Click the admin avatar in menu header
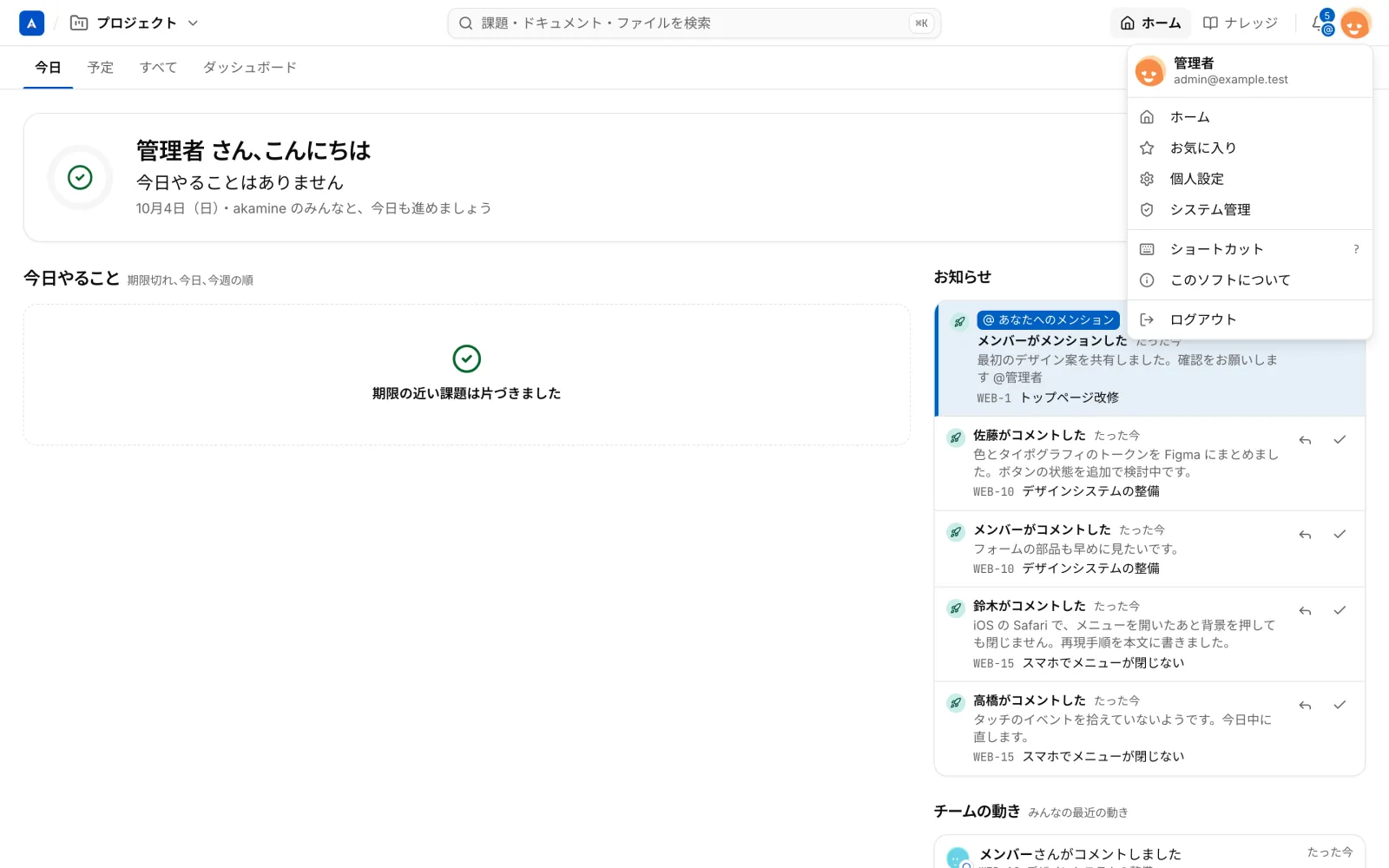The image size is (1389, 868). click(x=1149, y=71)
